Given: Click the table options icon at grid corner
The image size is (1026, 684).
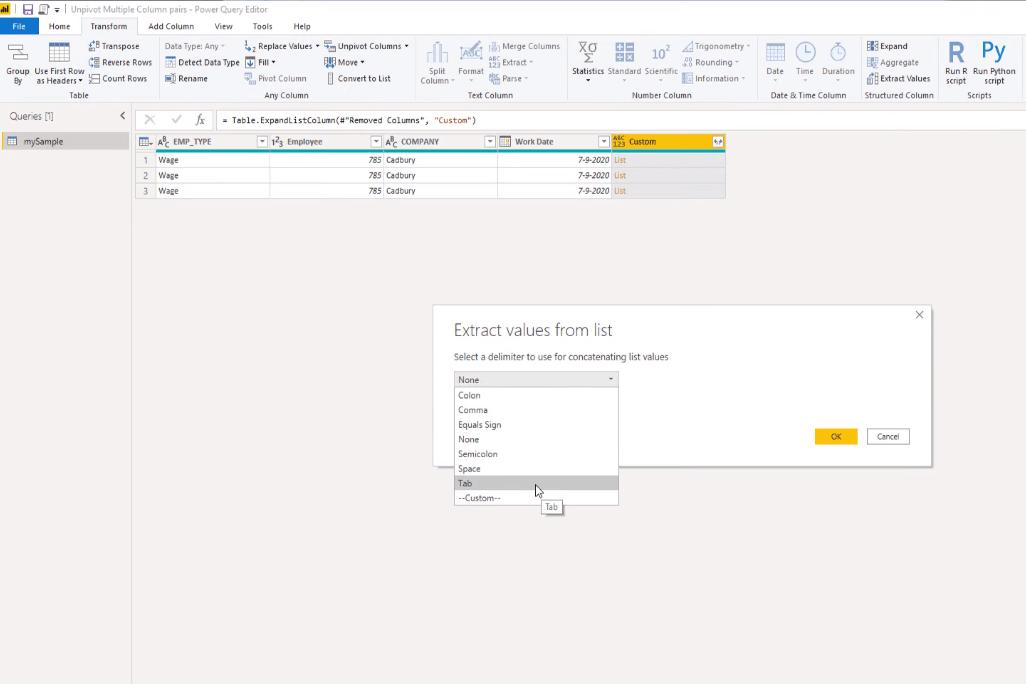Looking at the screenshot, I should point(145,141).
